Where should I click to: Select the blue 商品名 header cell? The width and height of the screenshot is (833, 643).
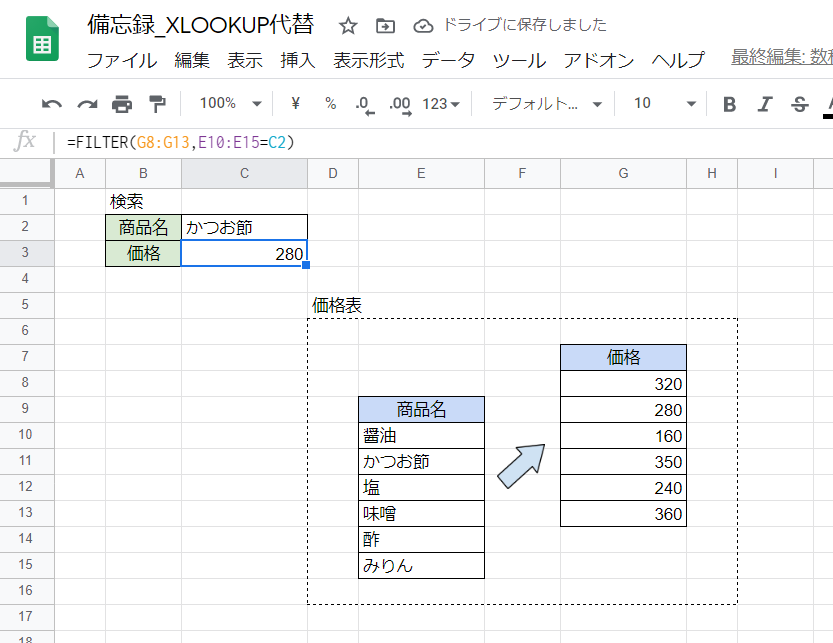421,410
